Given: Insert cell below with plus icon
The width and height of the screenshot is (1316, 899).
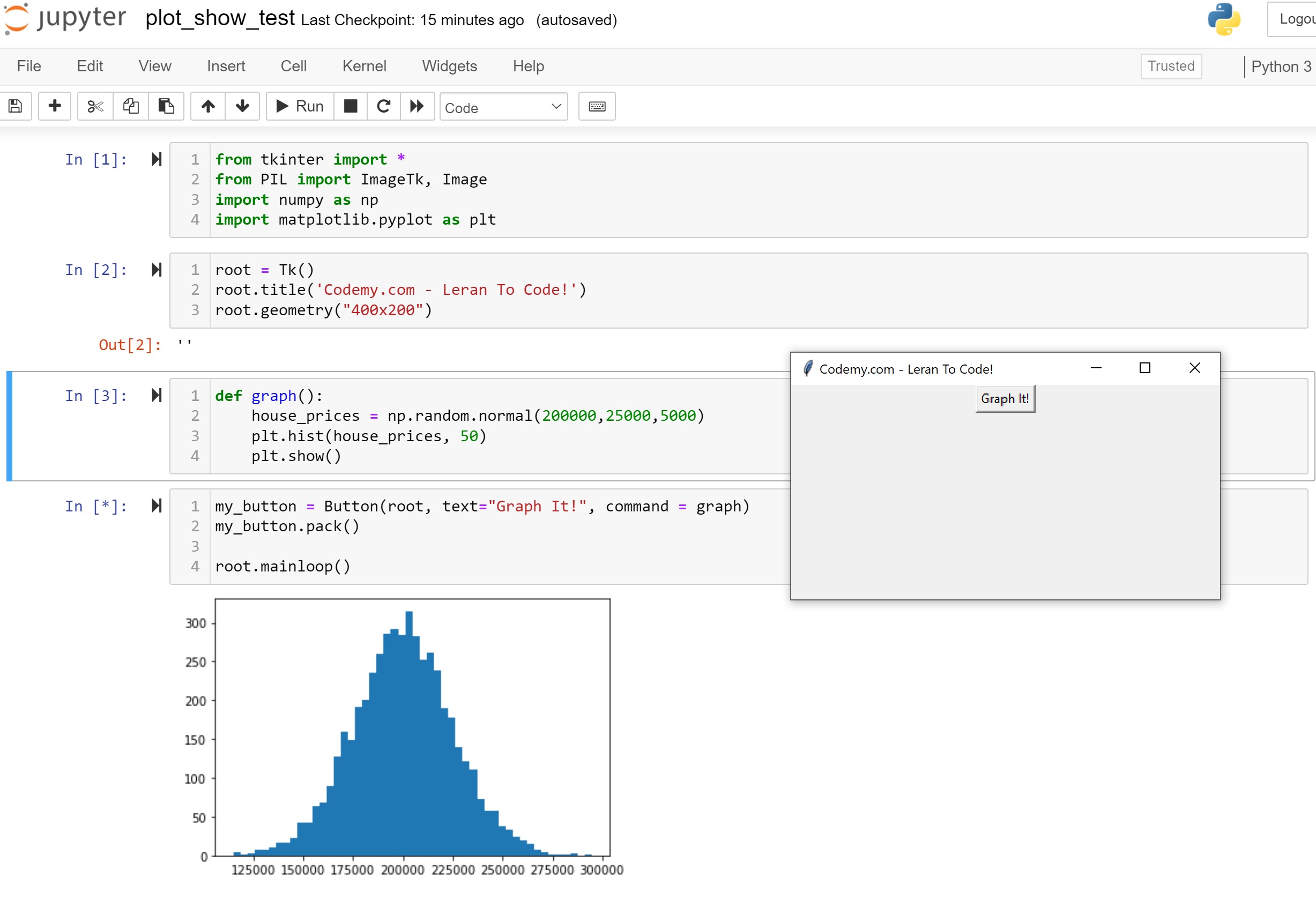Looking at the screenshot, I should click(54, 106).
